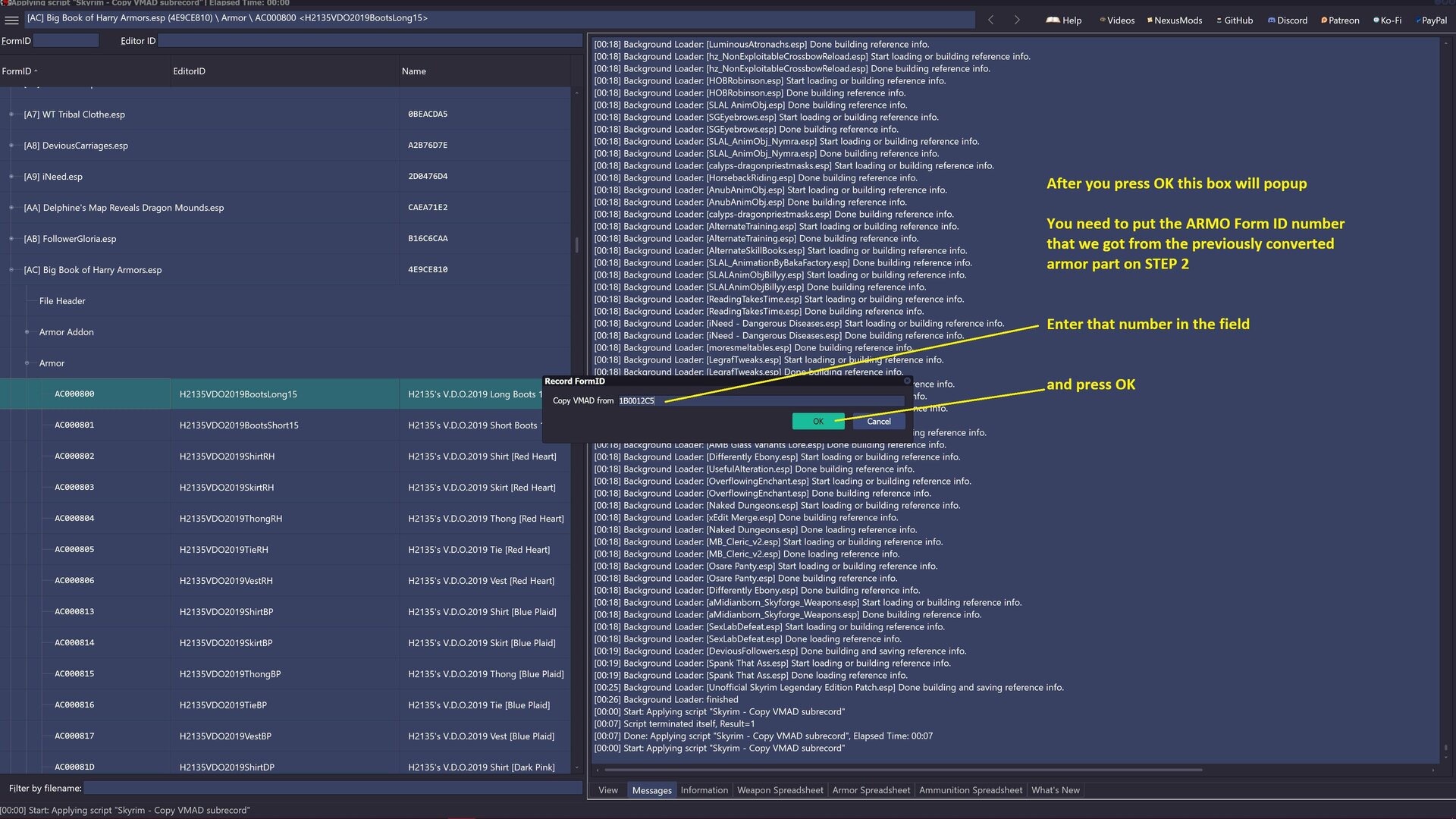Switch to the View tab

(608, 790)
